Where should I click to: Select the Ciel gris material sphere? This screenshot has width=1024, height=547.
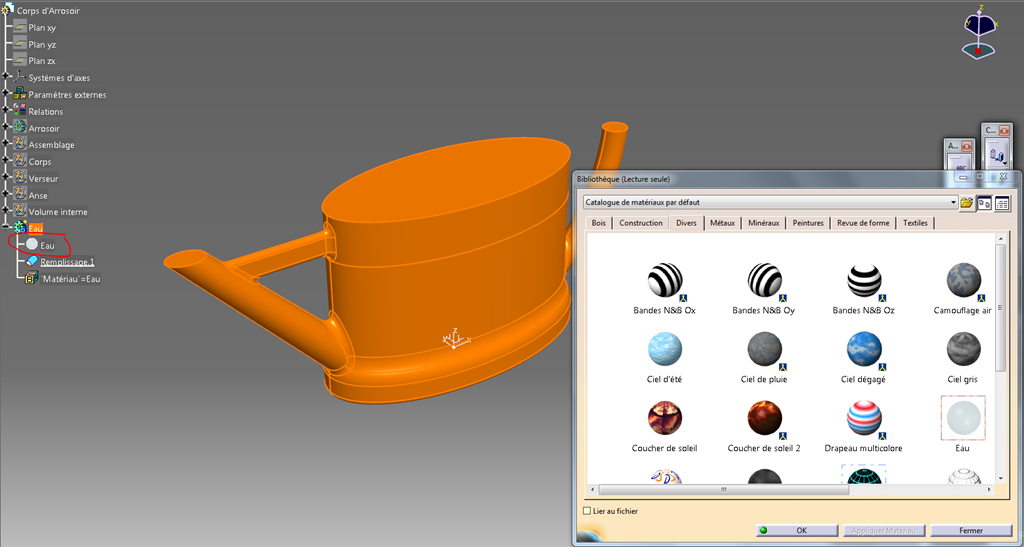pyautogui.click(x=963, y=349)
